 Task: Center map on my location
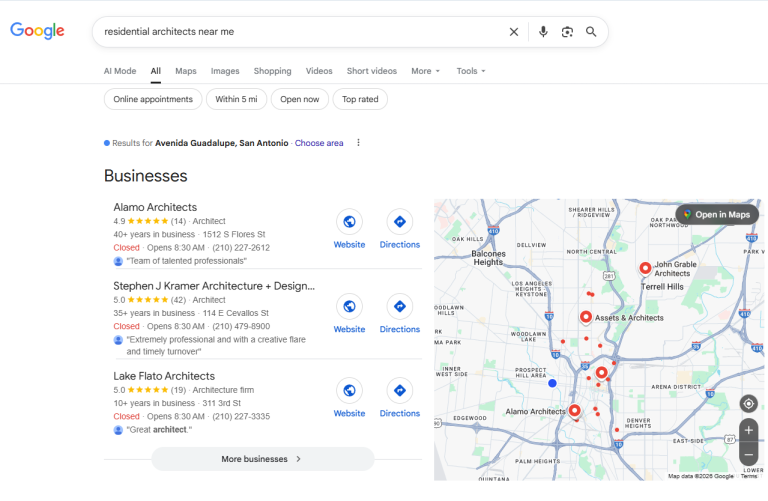click(748, 404)
